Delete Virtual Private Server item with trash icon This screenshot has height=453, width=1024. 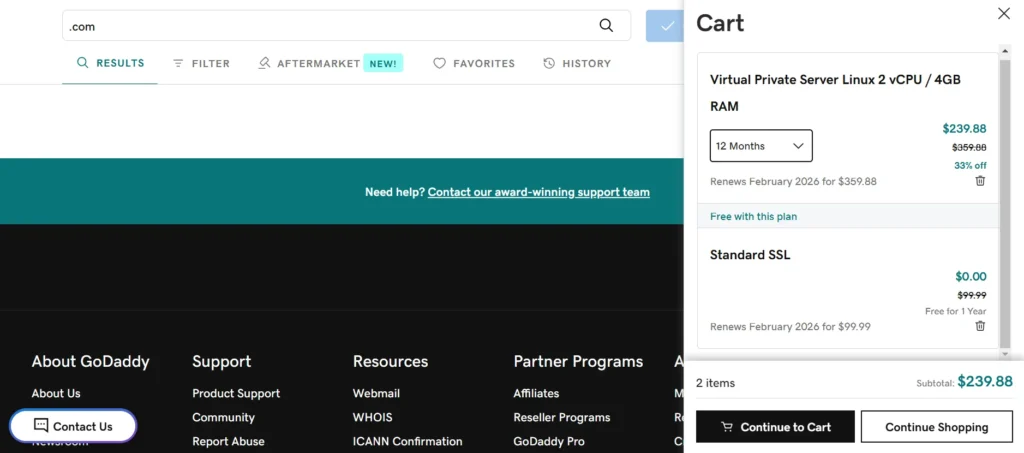(x=980, y=181)
